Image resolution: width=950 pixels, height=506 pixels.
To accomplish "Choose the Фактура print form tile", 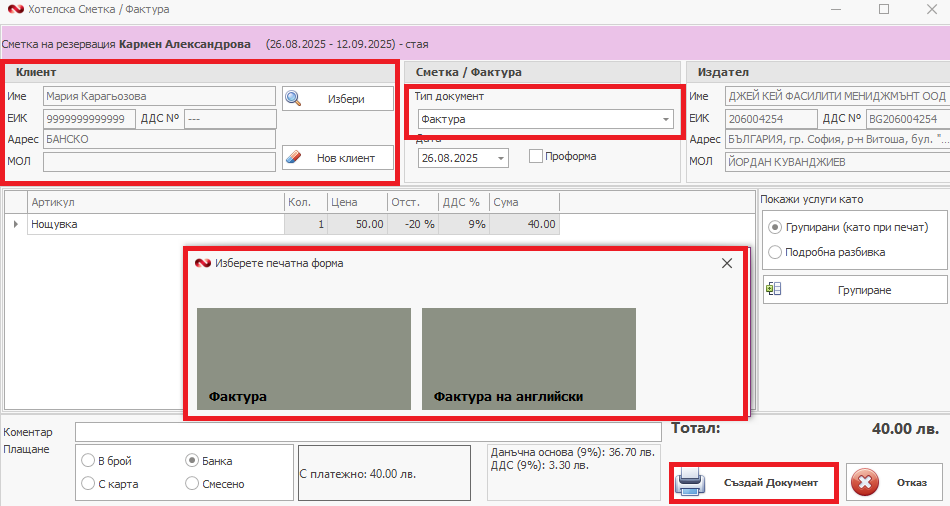I will point(303,358).
